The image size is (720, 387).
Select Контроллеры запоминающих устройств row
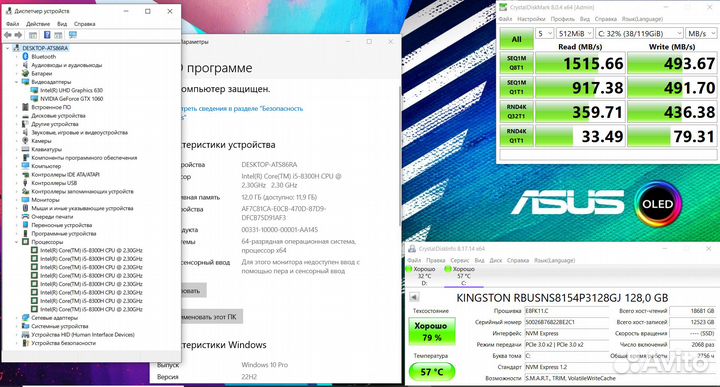(x=82, y=191)
